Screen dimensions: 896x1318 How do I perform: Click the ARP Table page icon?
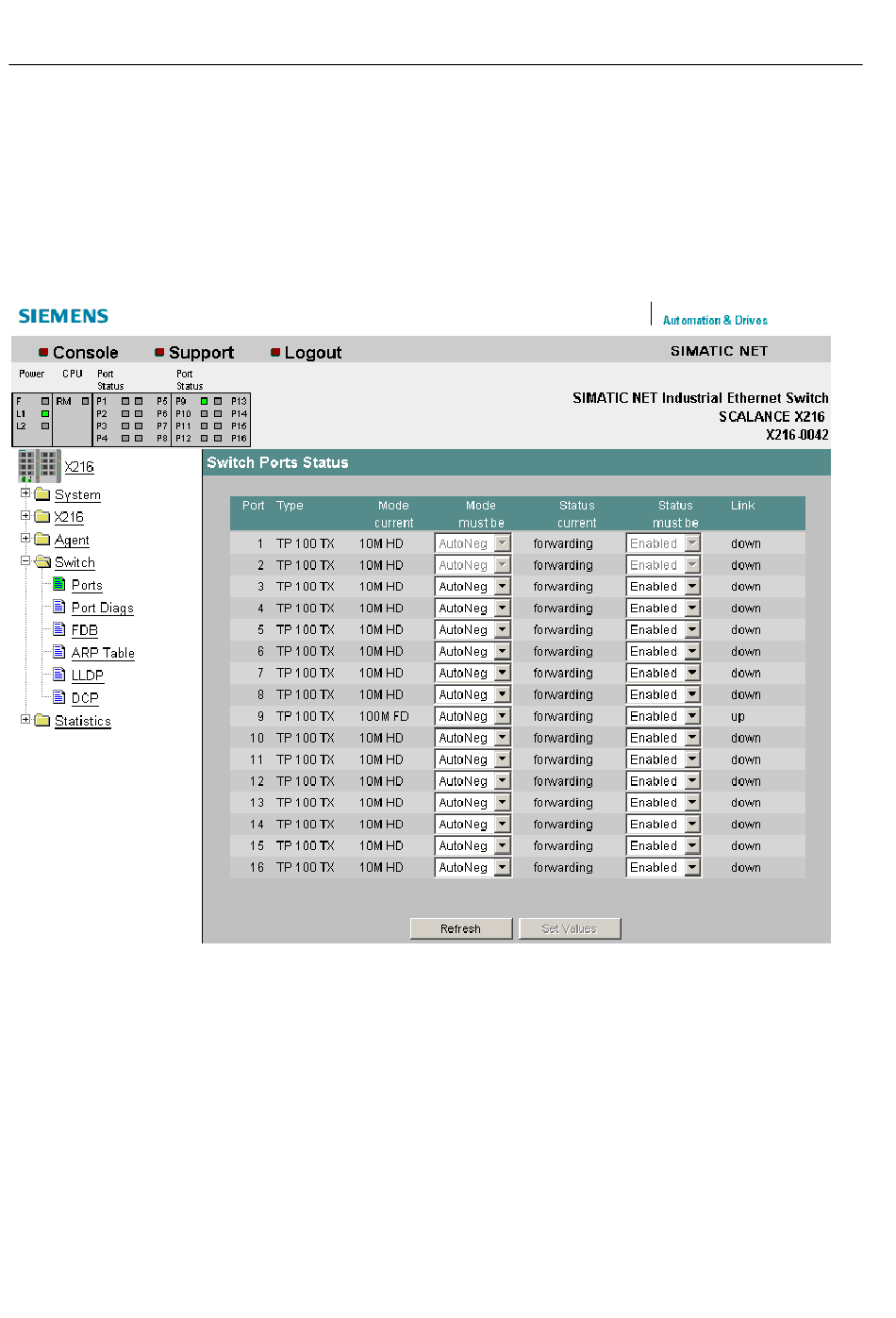pos(59,653)
